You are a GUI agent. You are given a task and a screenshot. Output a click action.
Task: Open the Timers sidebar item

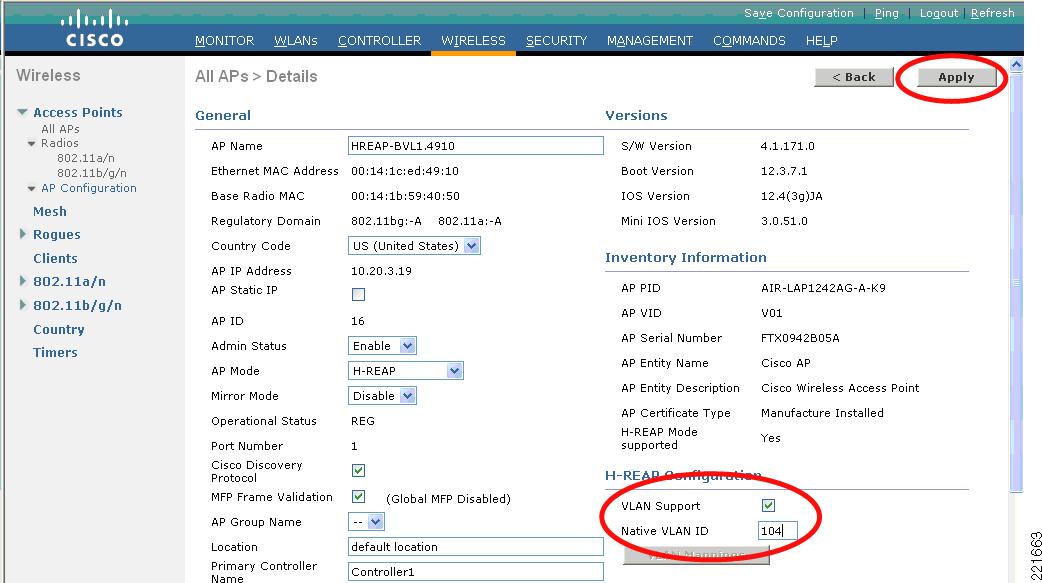pos(55,352)
